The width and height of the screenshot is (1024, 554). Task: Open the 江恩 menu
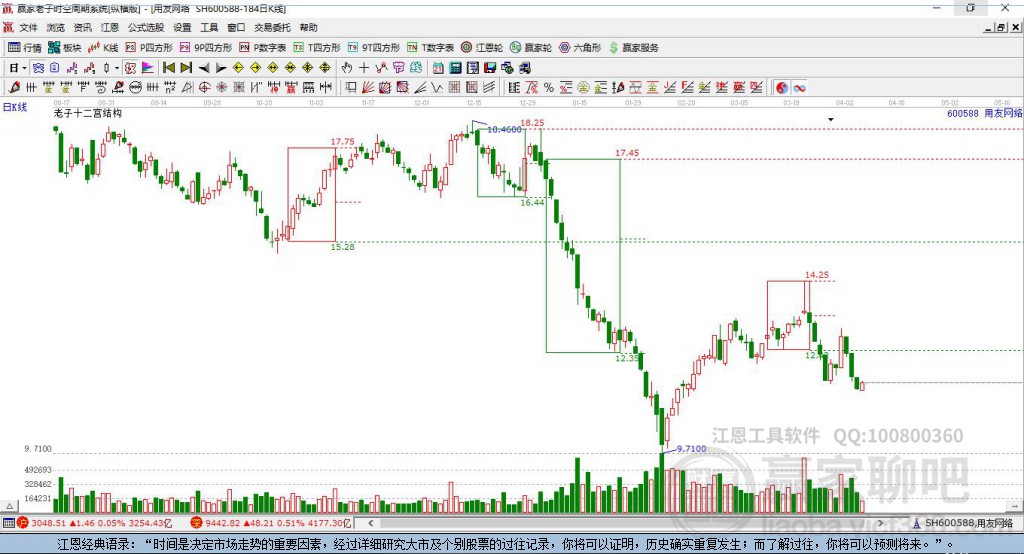point(110,27)
